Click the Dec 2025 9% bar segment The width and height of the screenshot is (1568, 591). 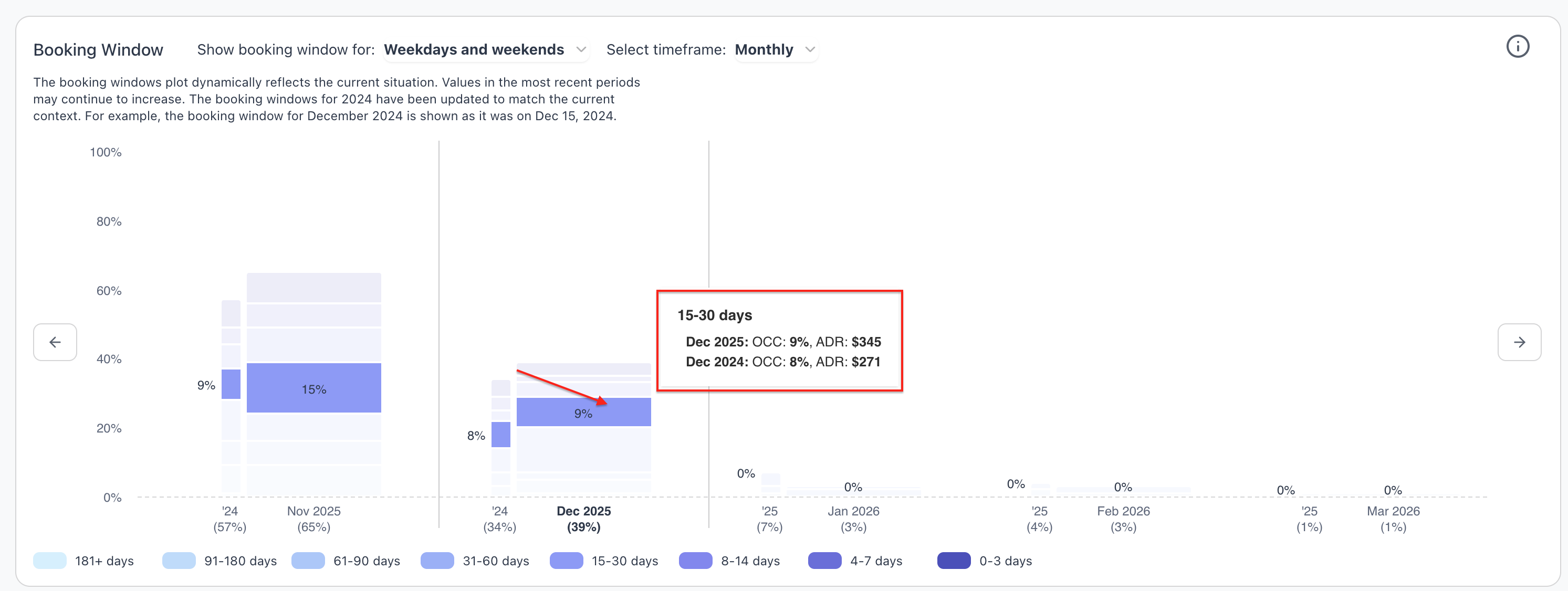pyautogui.click(x=583, y=413)
